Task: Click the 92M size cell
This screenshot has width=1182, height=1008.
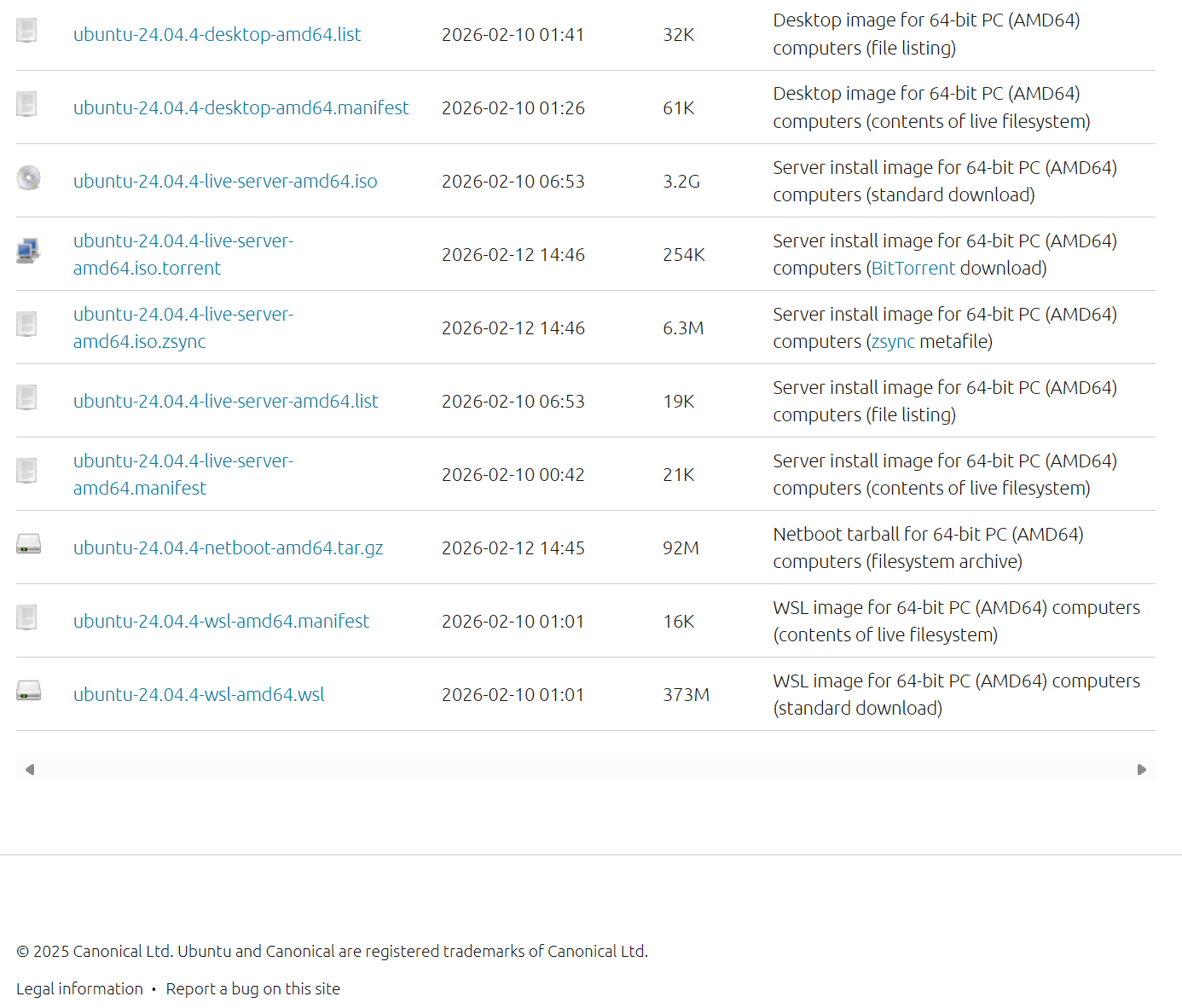Action: (681, 547)
